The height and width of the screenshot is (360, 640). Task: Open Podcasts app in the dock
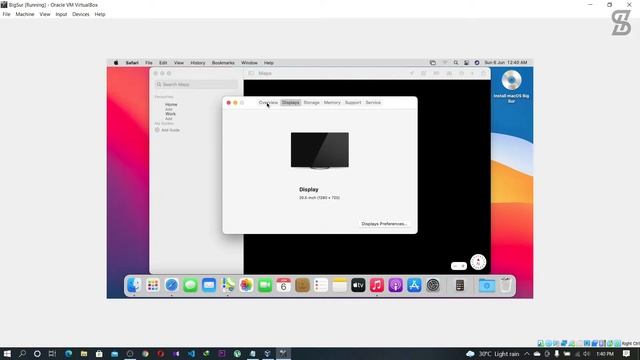click(396, 285)
